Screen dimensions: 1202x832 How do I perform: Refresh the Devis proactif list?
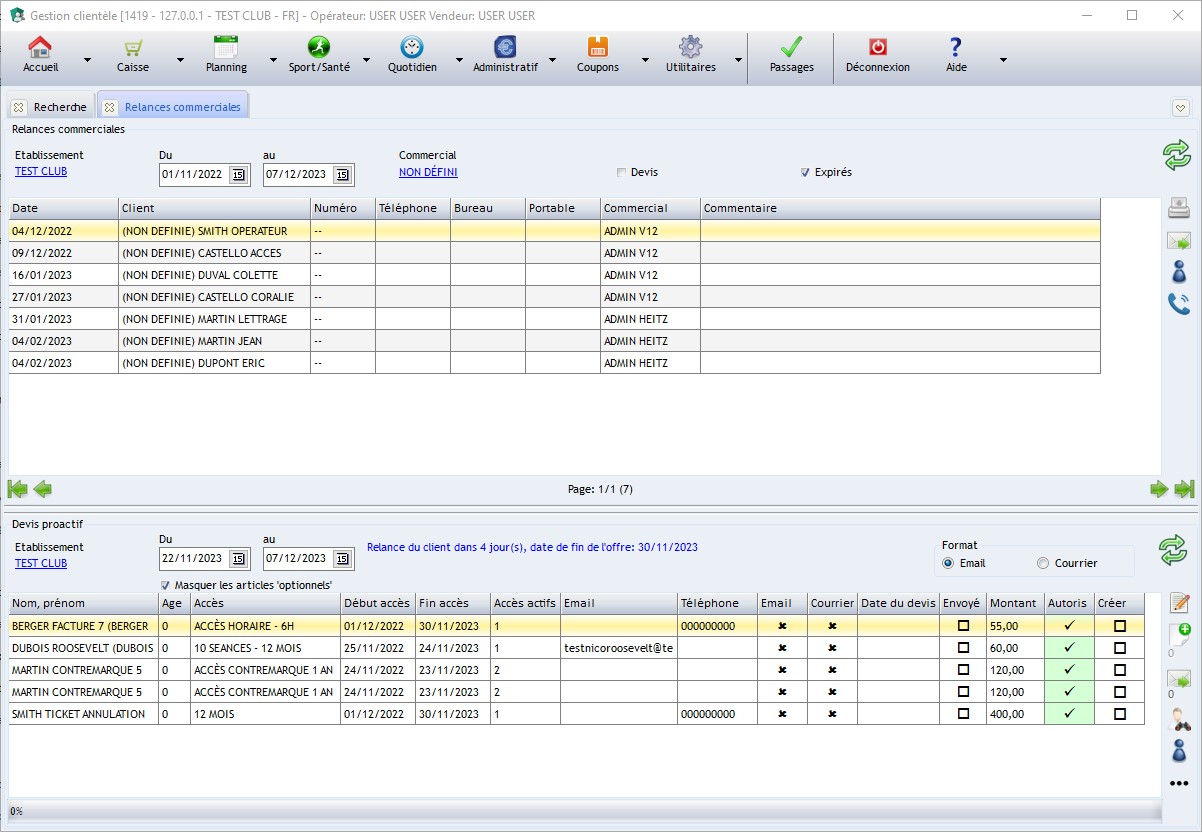(1172, 549)
